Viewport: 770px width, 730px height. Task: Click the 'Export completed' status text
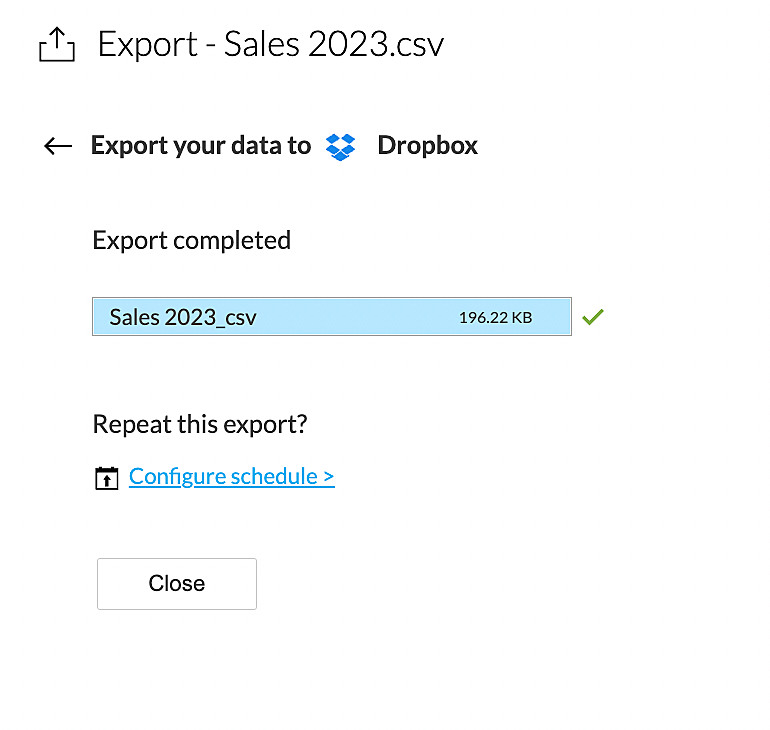pos(191,240)
